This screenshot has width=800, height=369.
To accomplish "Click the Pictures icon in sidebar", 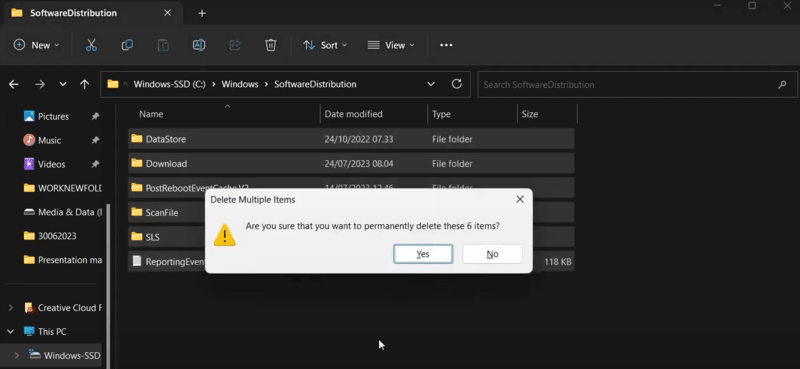I will tap(30, 116).
